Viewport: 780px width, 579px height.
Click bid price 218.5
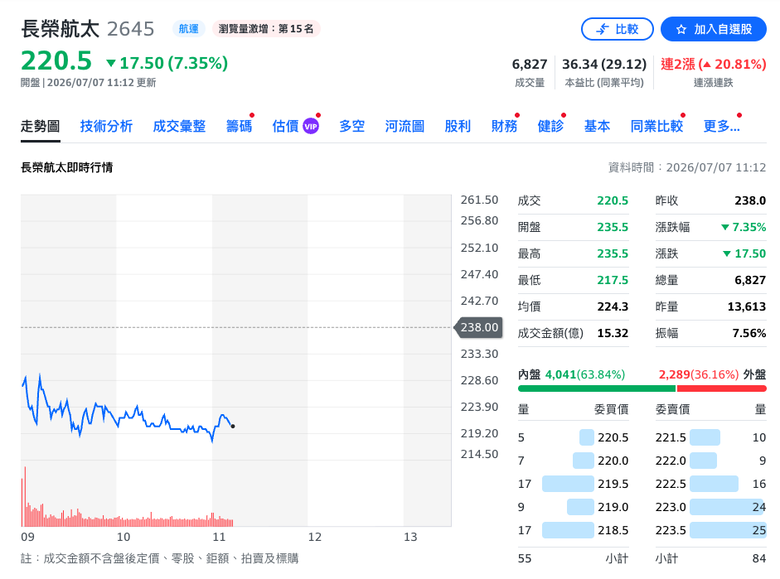(613, 530)
